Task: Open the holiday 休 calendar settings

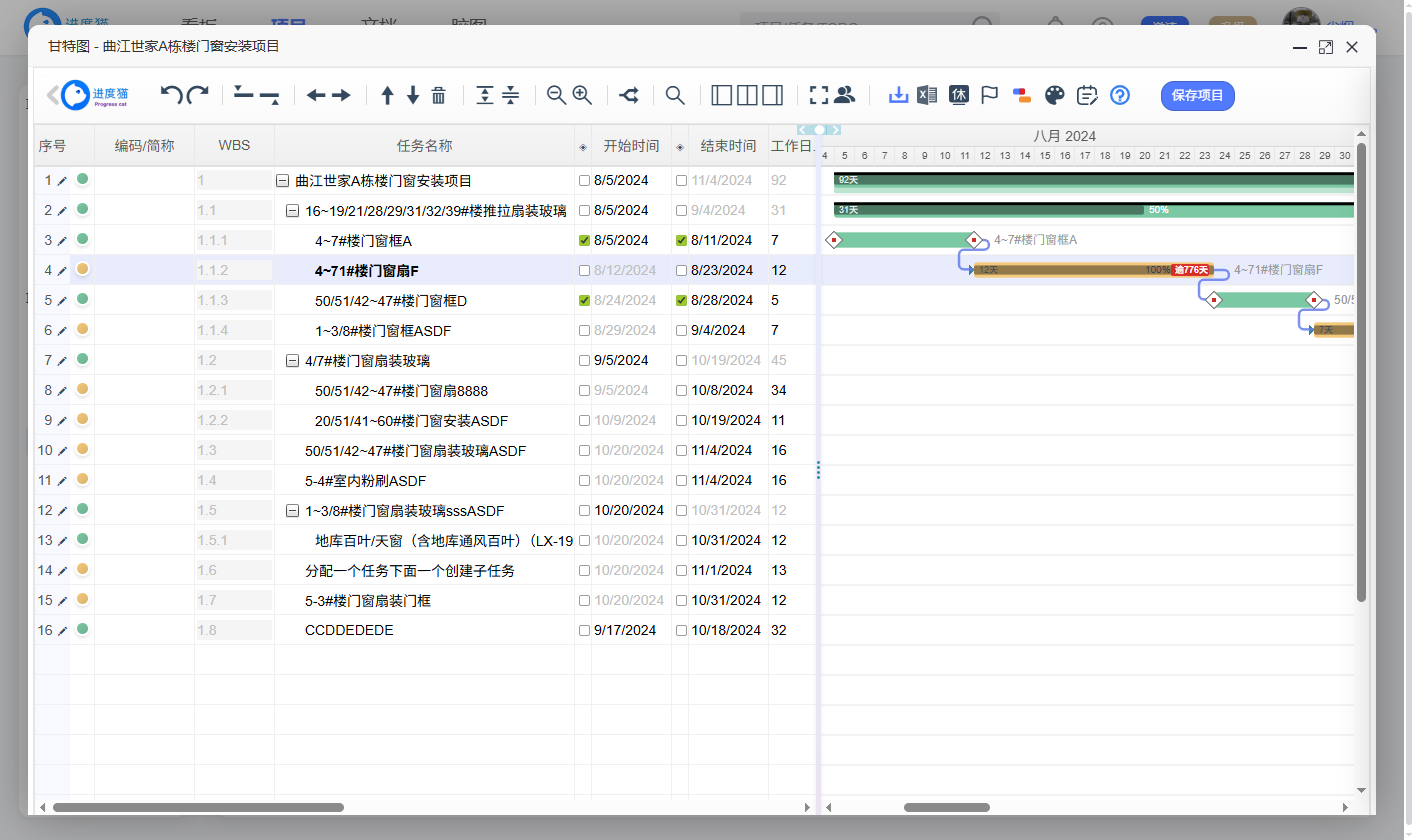Action: click(x=959, y=95)
